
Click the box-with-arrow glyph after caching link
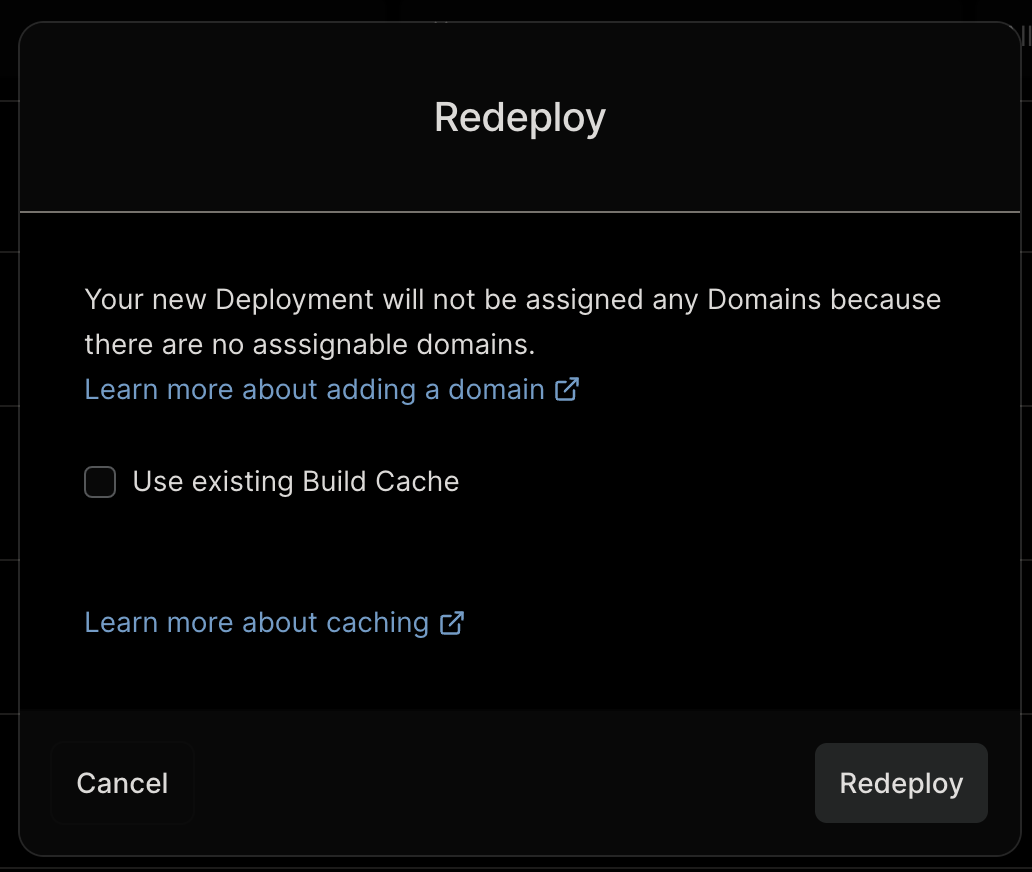(x=453, y=623)
